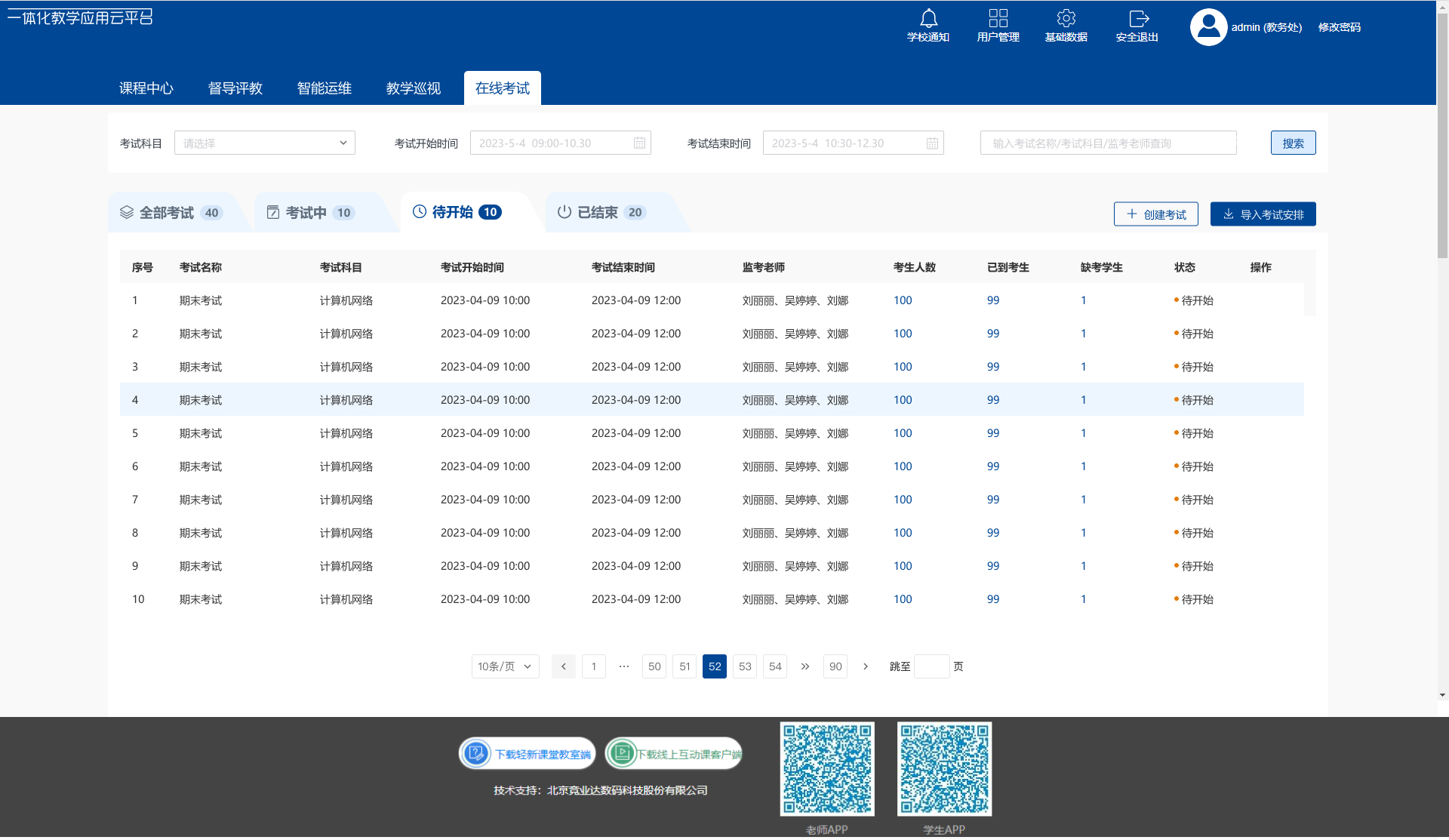Click scrollbar down arrow
This screenshot has width=1449, height=840.
click(x=1442, y=695)
